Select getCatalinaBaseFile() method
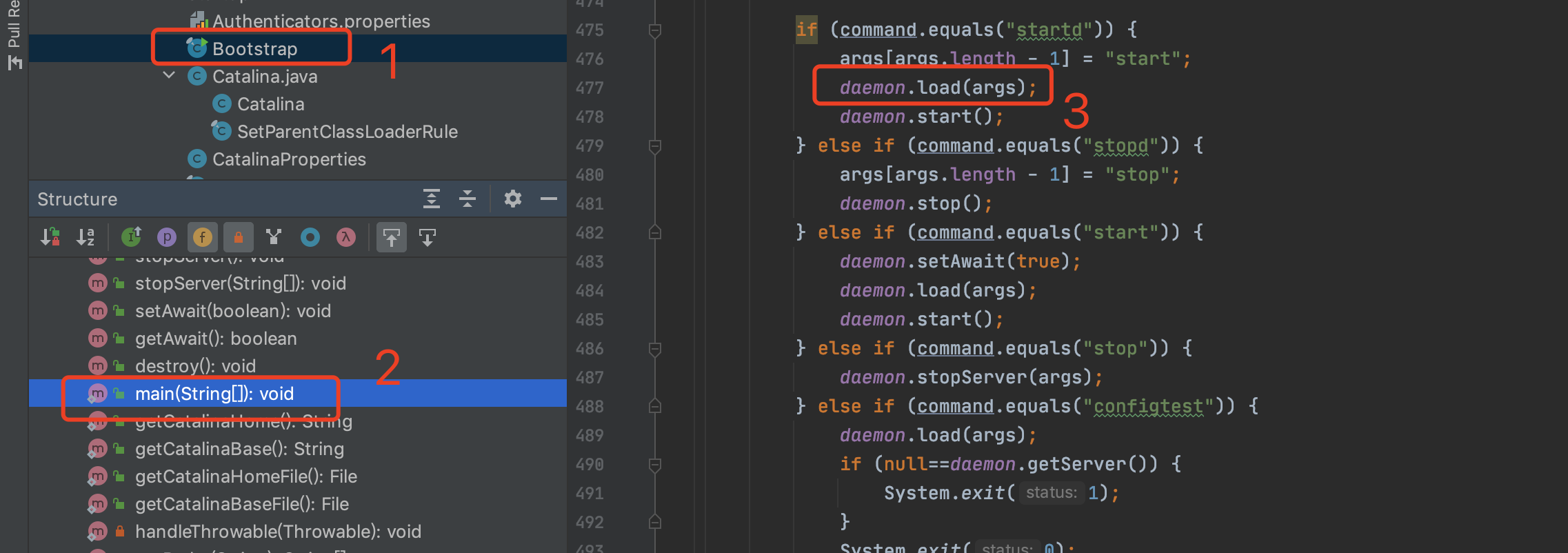 [241, 504]
